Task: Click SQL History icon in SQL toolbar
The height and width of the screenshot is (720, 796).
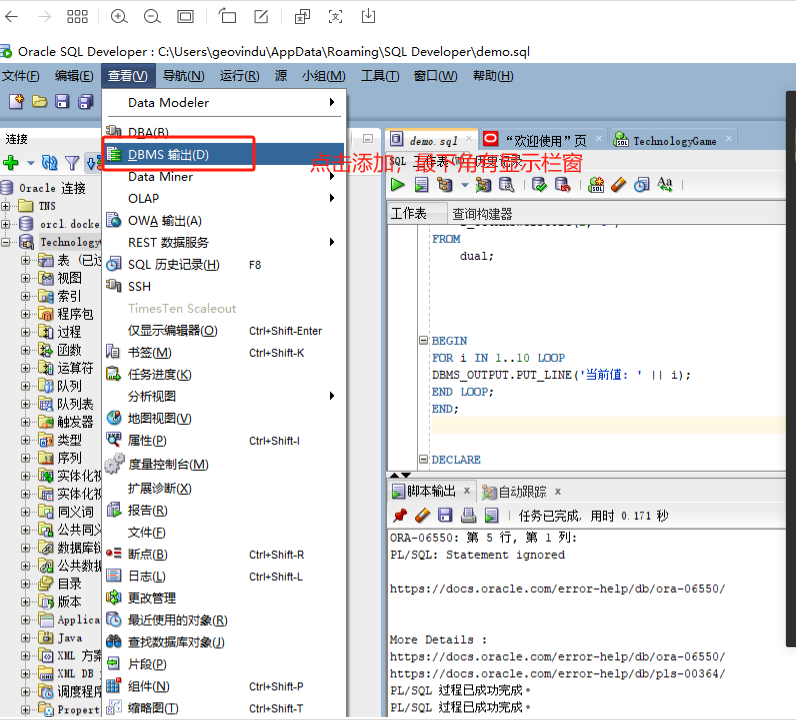Action: [642, 185]
